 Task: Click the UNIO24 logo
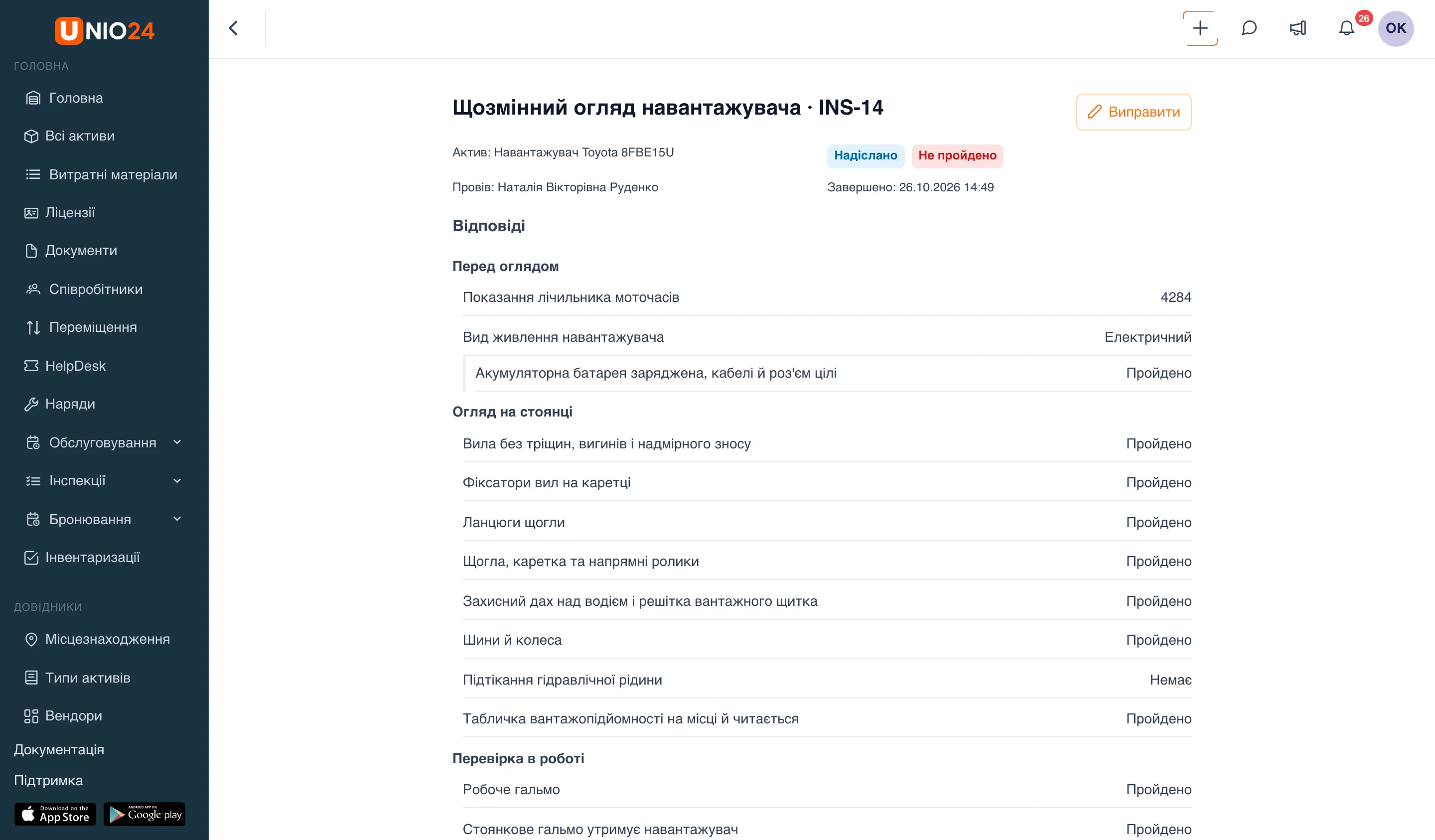tap(104, 30)
